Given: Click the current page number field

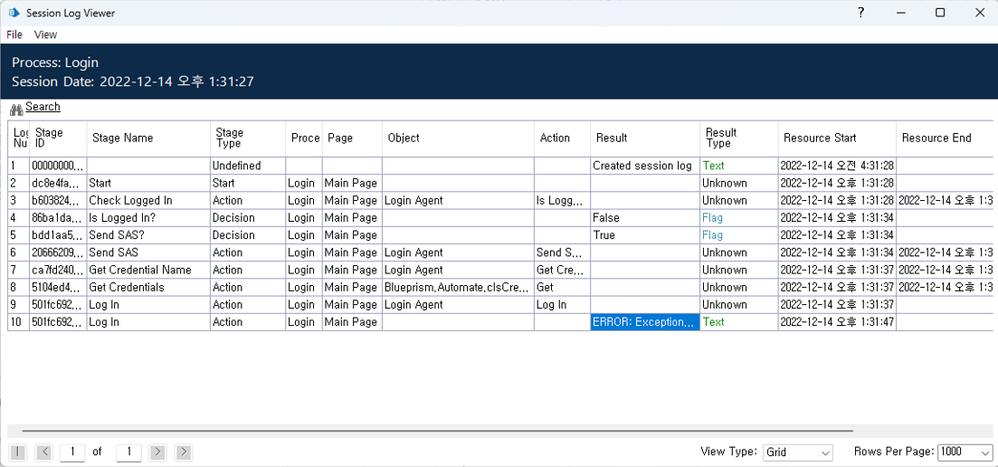Looking at the screenshot, I should pos(72,452).
